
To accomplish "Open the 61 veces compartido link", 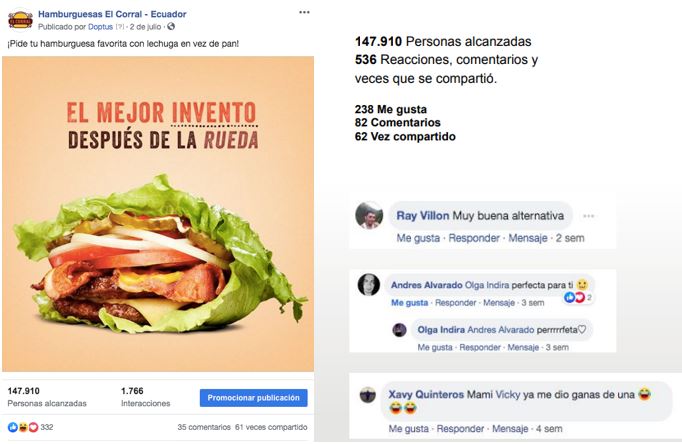I will click(271, 427).
